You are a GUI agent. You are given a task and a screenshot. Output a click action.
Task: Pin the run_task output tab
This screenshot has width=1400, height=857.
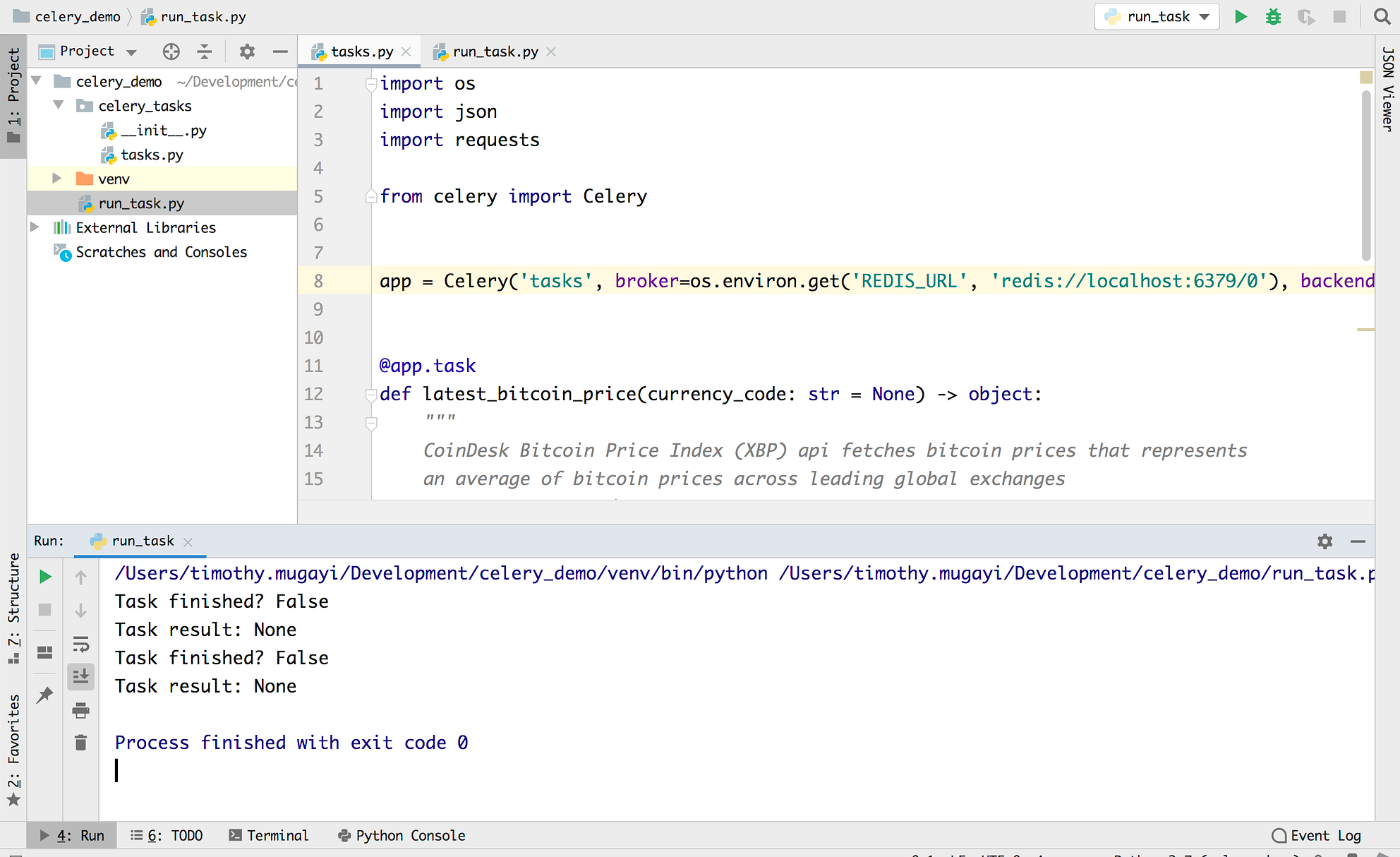pyautogui.click(x=44, y=695)
